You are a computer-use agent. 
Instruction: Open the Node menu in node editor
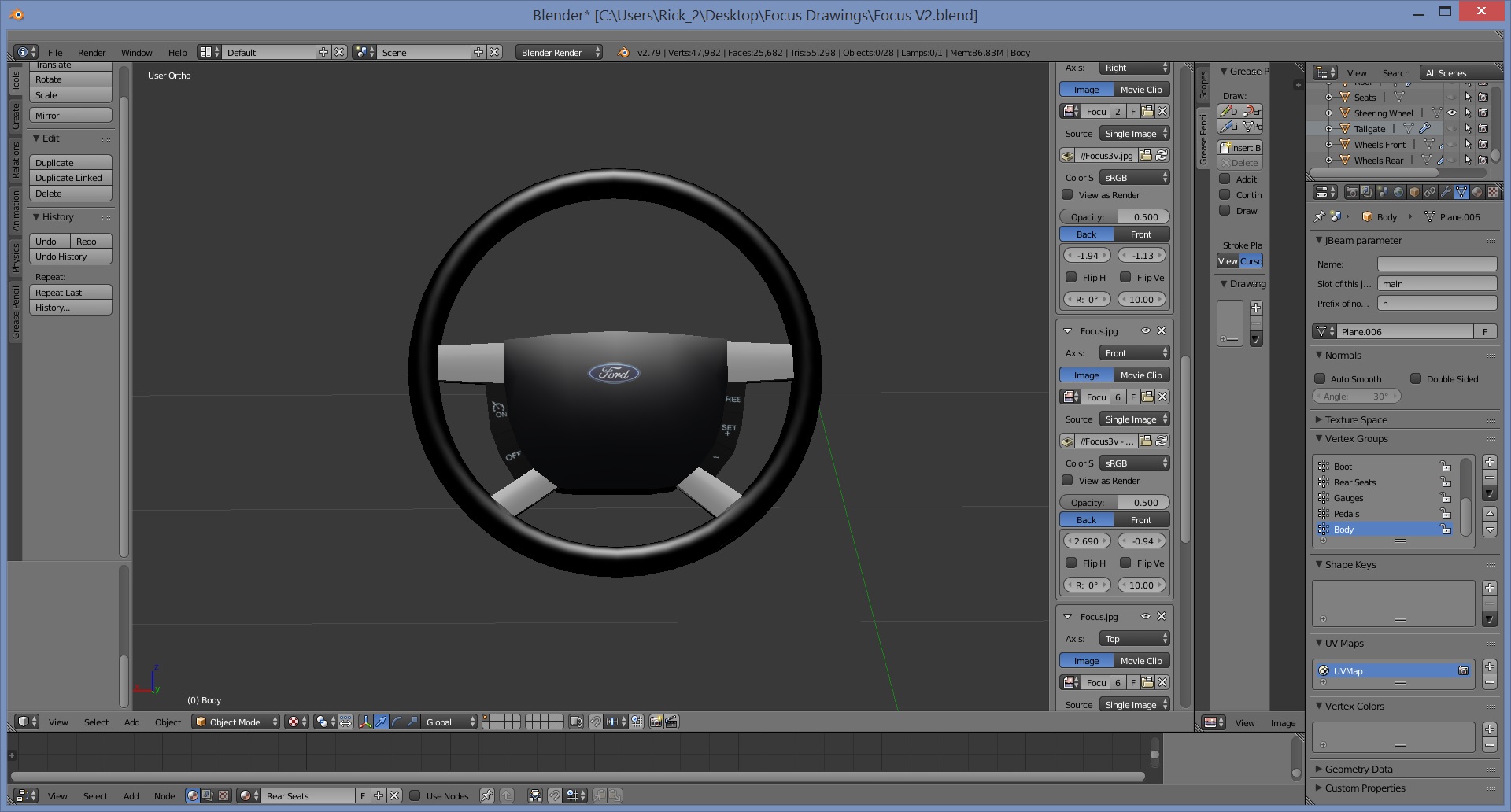click(164, 795)
